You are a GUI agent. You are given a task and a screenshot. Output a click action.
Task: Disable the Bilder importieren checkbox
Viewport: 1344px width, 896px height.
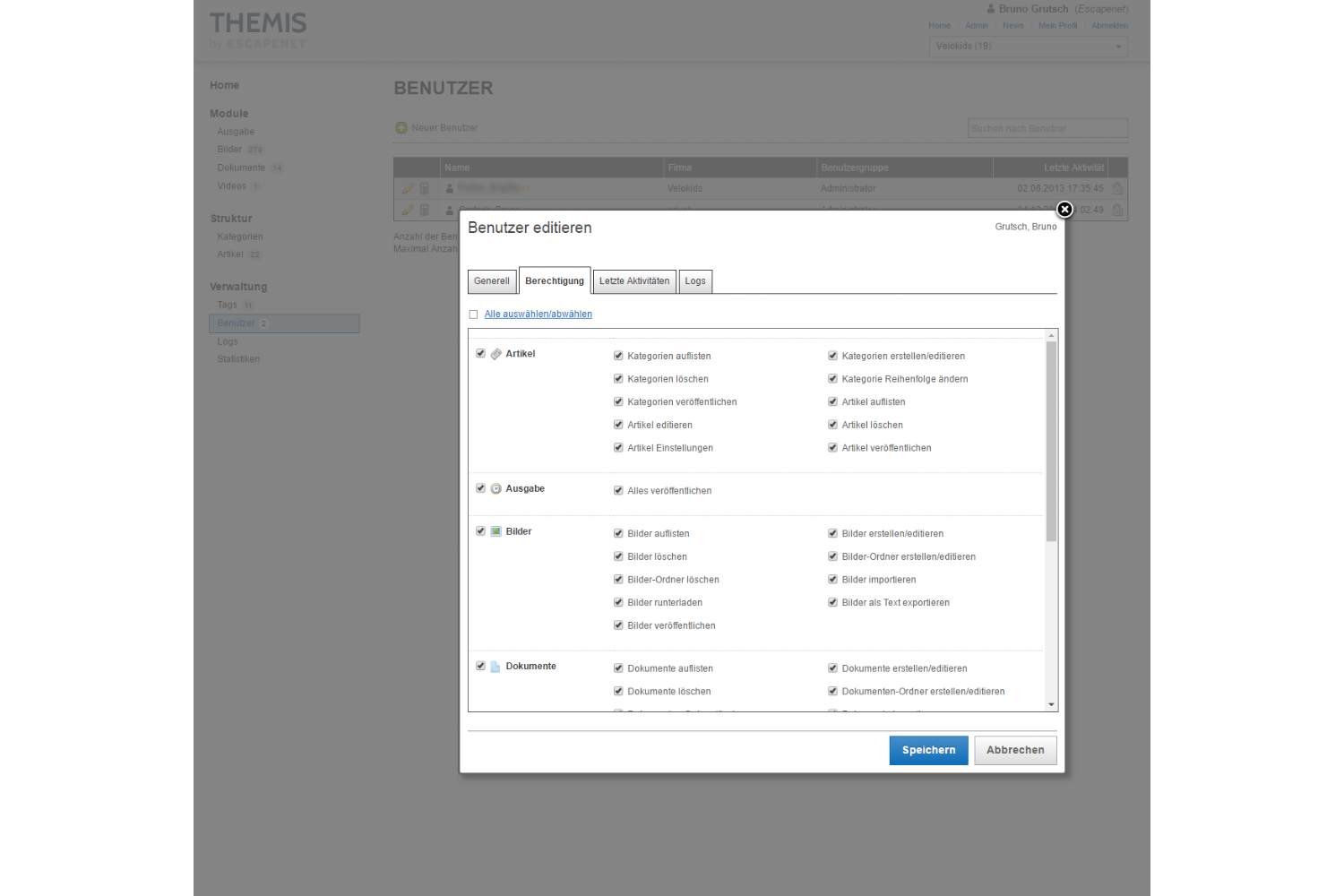pos(832,580)
